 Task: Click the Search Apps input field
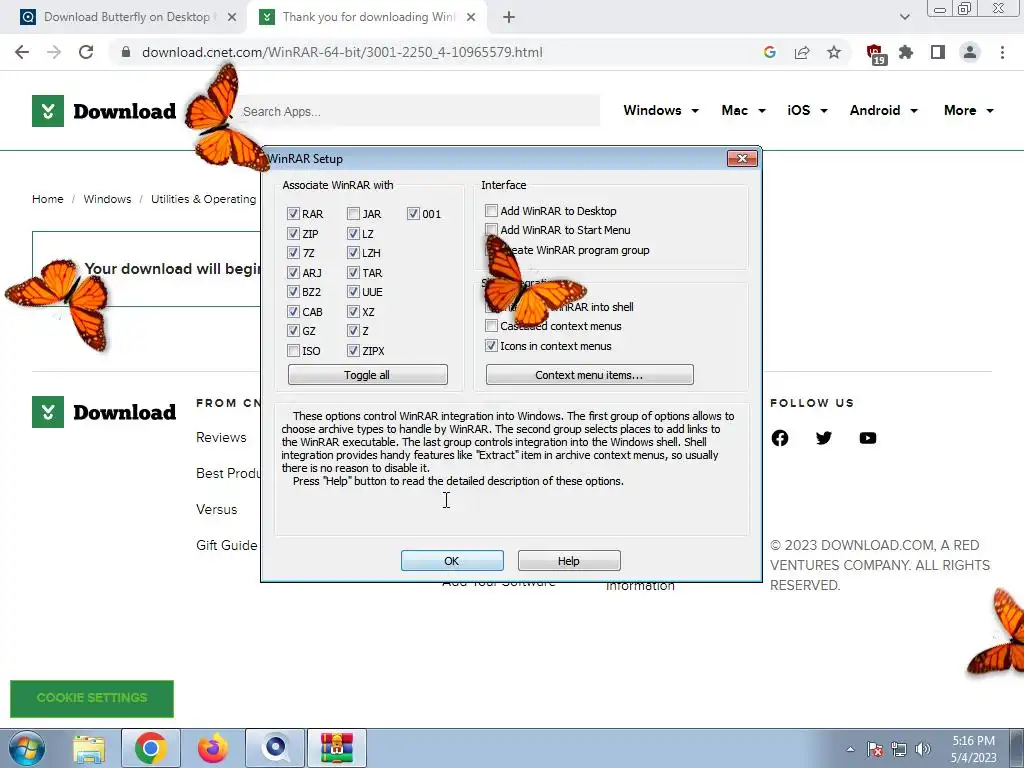417,111
